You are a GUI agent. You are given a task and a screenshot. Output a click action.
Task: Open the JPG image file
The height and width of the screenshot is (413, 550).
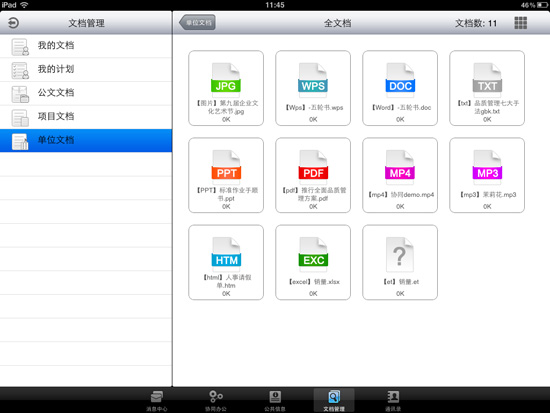(x=226, y=88)
